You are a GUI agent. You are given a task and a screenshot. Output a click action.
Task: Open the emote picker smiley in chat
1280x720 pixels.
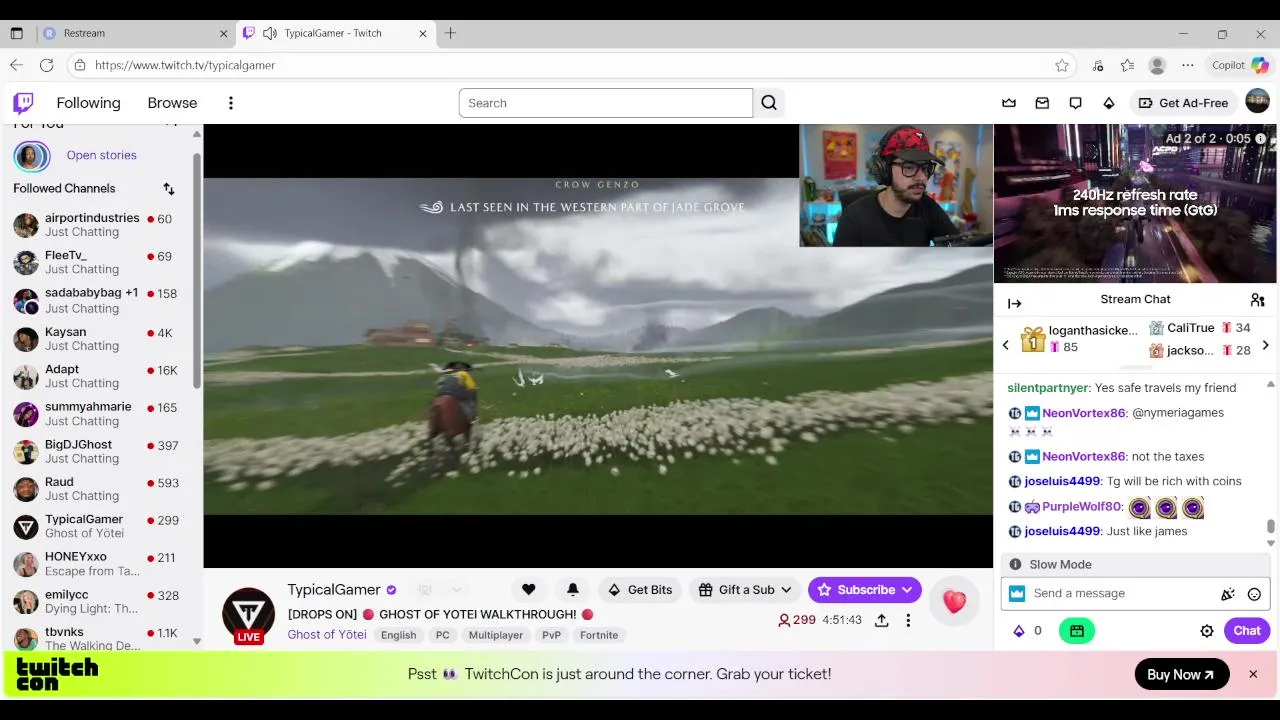[1255, 594]
